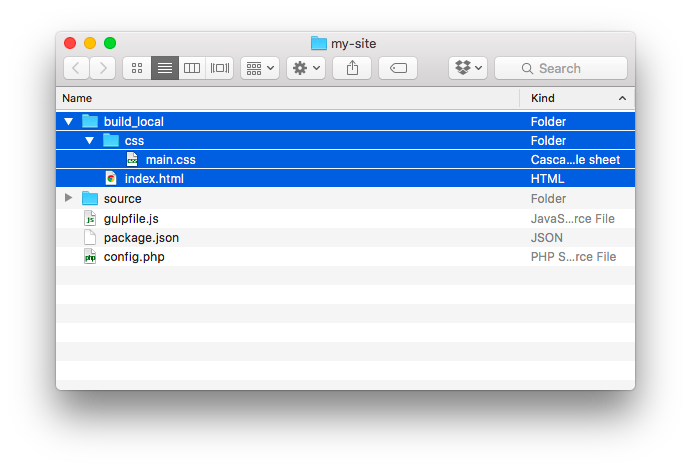
Task: Select the index.html Chrome file icon
Action: pos(111,178)
